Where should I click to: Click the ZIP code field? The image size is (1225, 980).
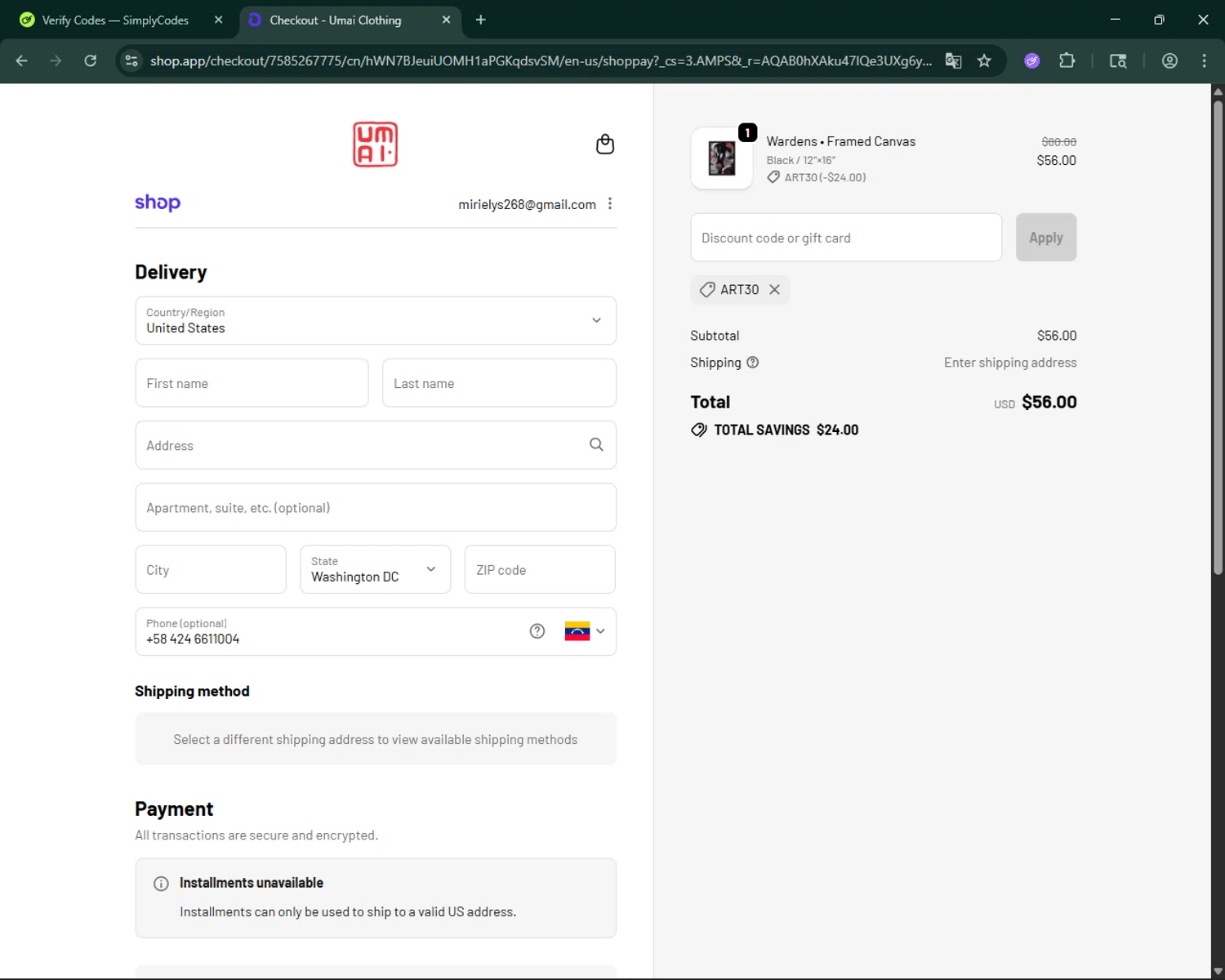coord(540,569)
